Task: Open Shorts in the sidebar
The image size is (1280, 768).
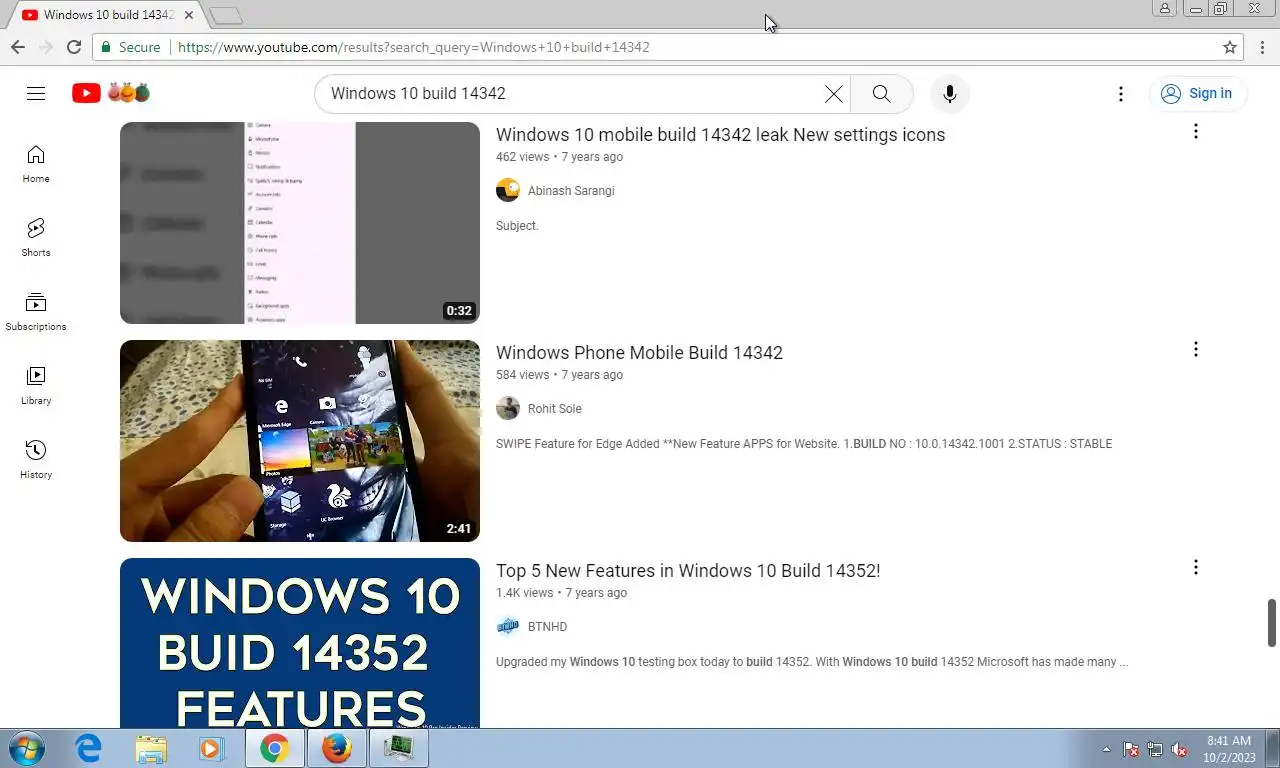Action: point(36,238)
